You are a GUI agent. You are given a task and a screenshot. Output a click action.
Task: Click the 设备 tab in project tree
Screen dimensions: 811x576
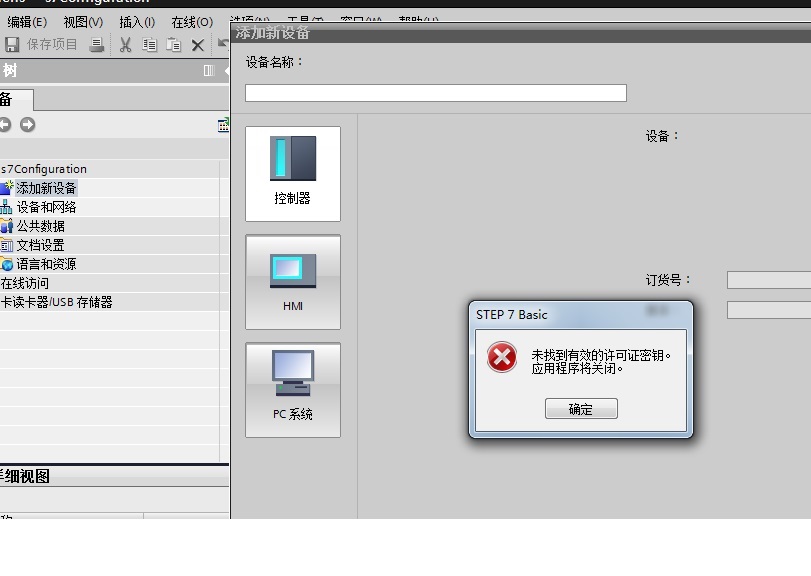click(x=17, y=99)
